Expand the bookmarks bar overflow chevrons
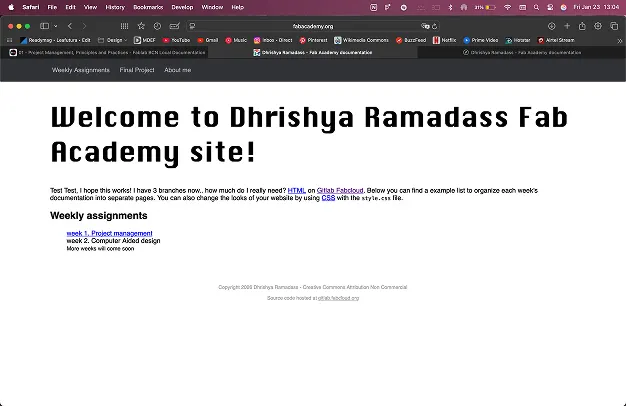626x406 pixels. point(620,41)
